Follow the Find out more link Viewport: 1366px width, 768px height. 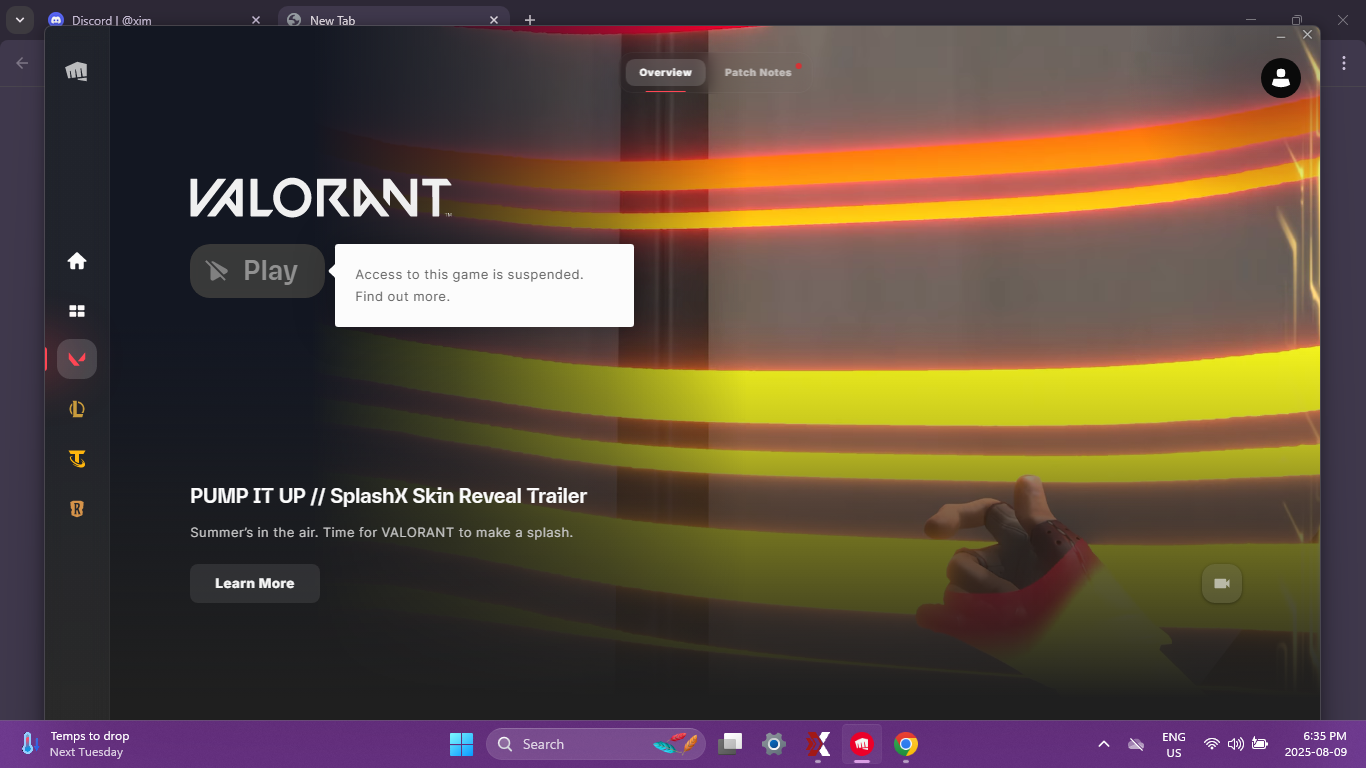402,296
